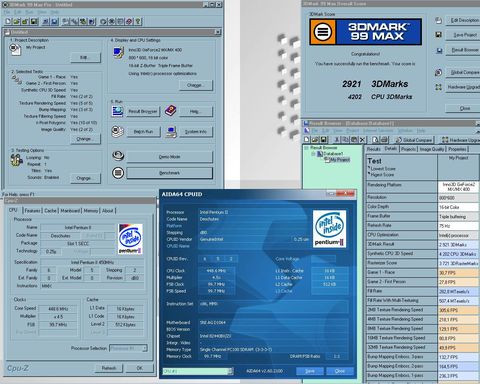The image size is (480, 384).
Task: Click the Highest Score sort option under Test
Action: click(382, 175)
